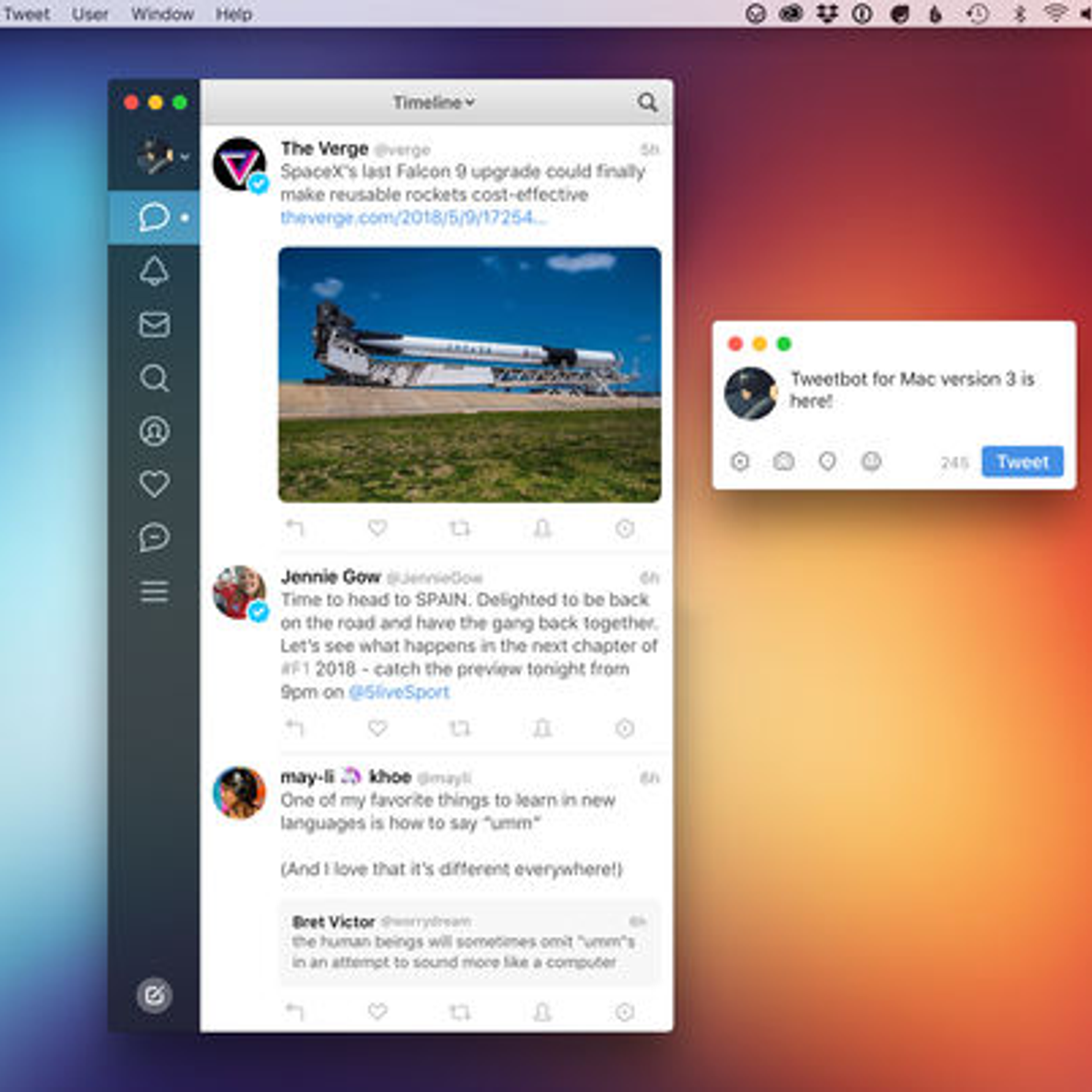
Task: Share may-li khoe tweet
Action: (x=542, y=1011)
